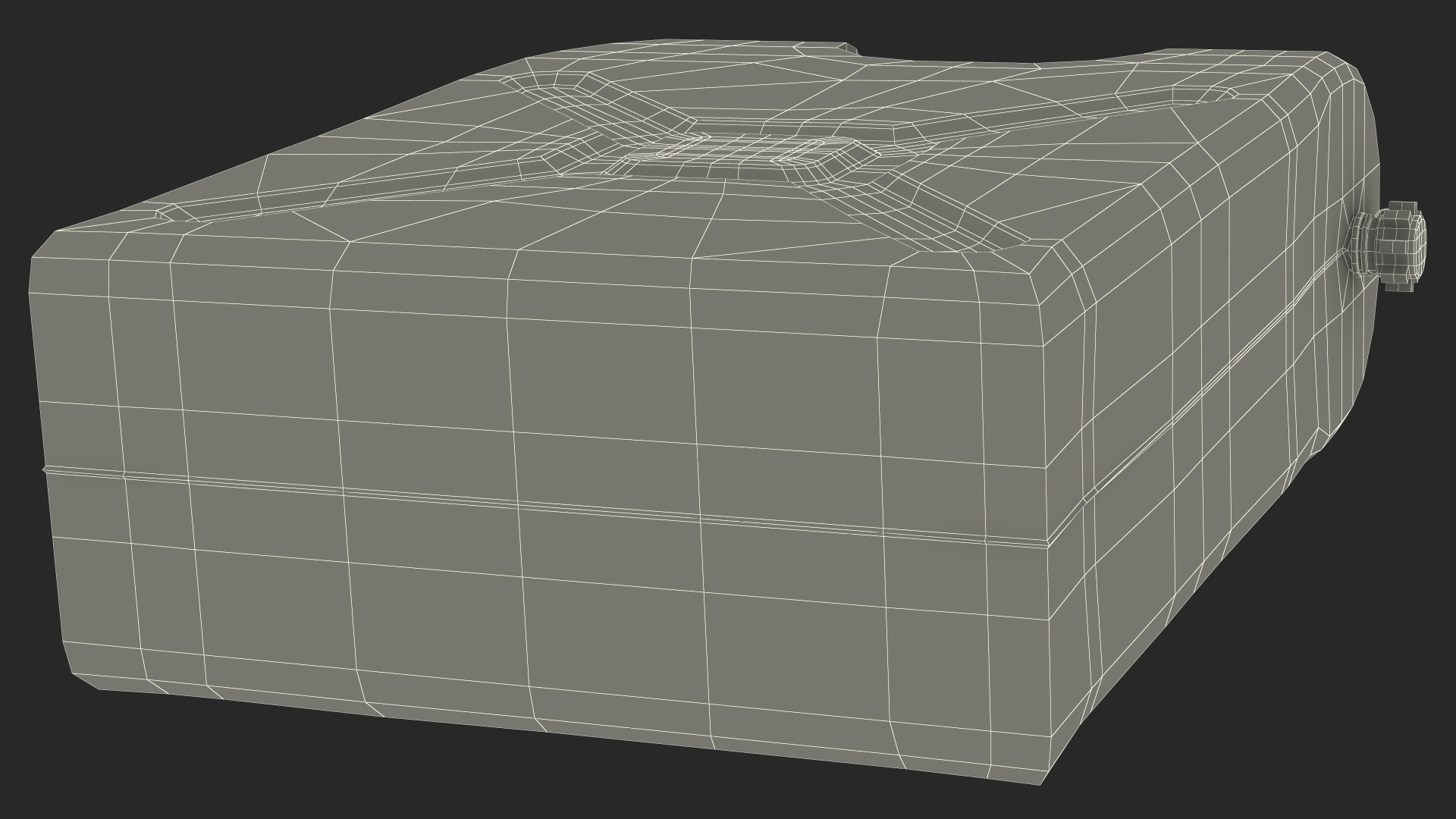Click the dark background in the top-left area
The width and height of the screenshot is (1456, 819).
click(152, 91)
